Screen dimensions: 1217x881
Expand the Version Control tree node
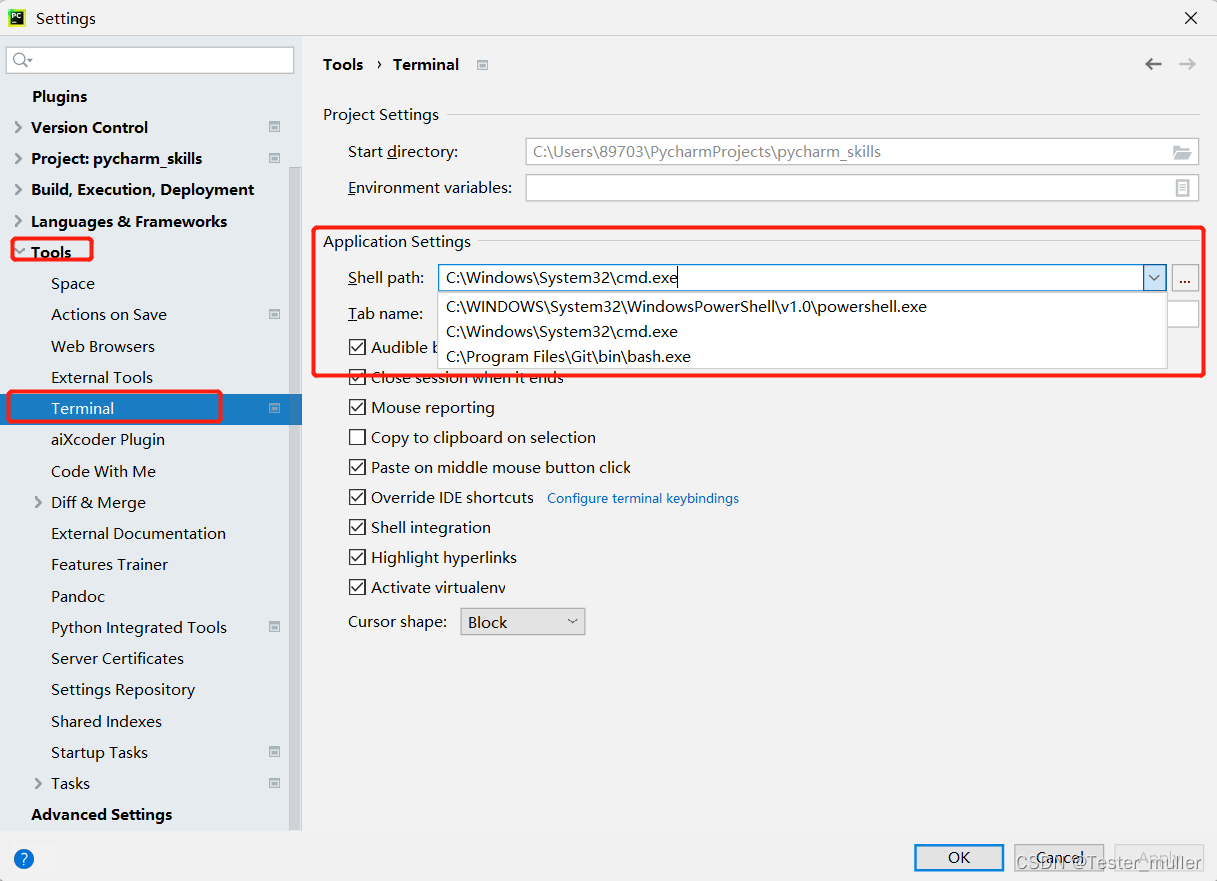click(18, 127)
